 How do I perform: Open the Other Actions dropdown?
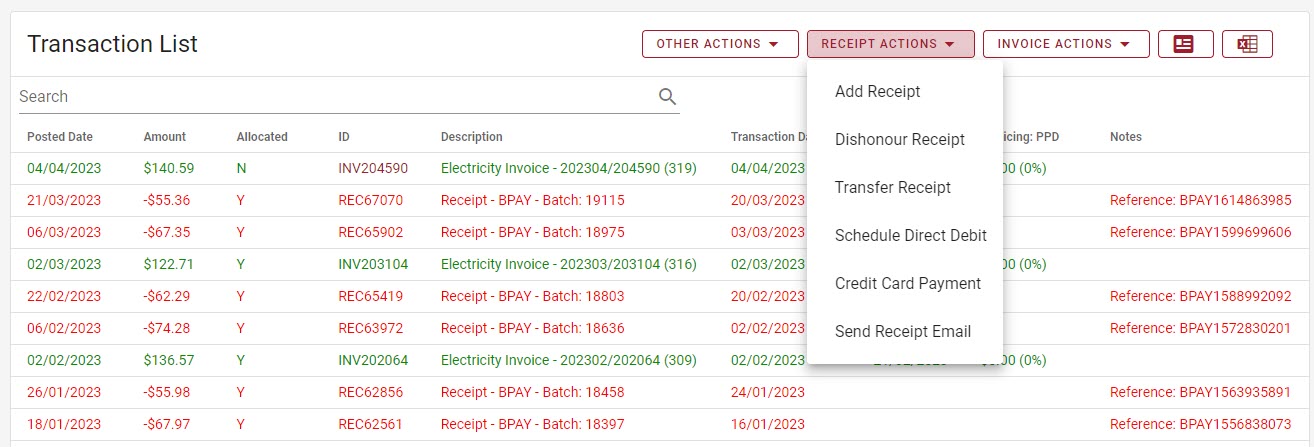pyautogui.click(x=716, y=44)
